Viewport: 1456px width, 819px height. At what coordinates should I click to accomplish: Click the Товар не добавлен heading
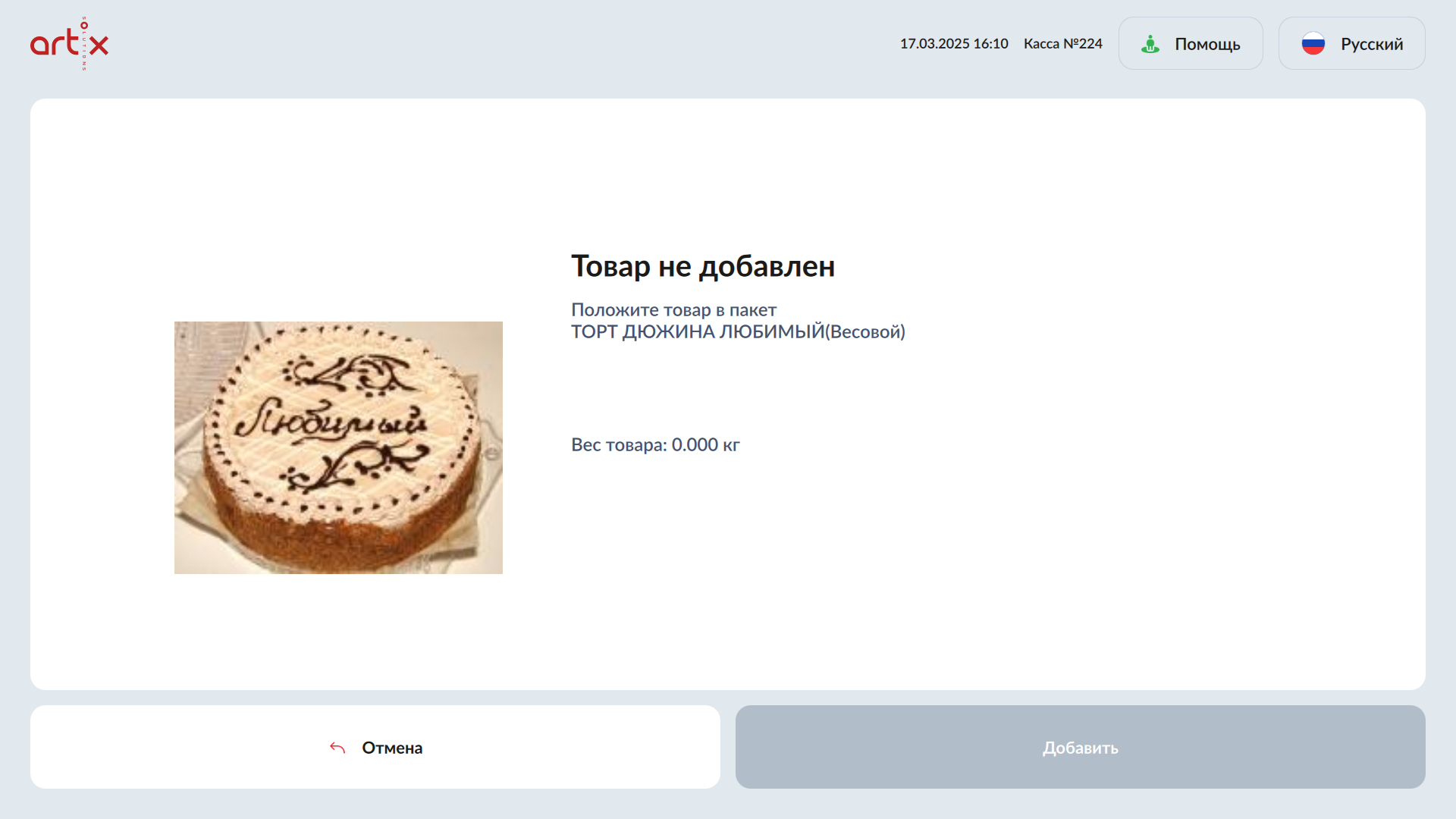(x=702, y=266)
